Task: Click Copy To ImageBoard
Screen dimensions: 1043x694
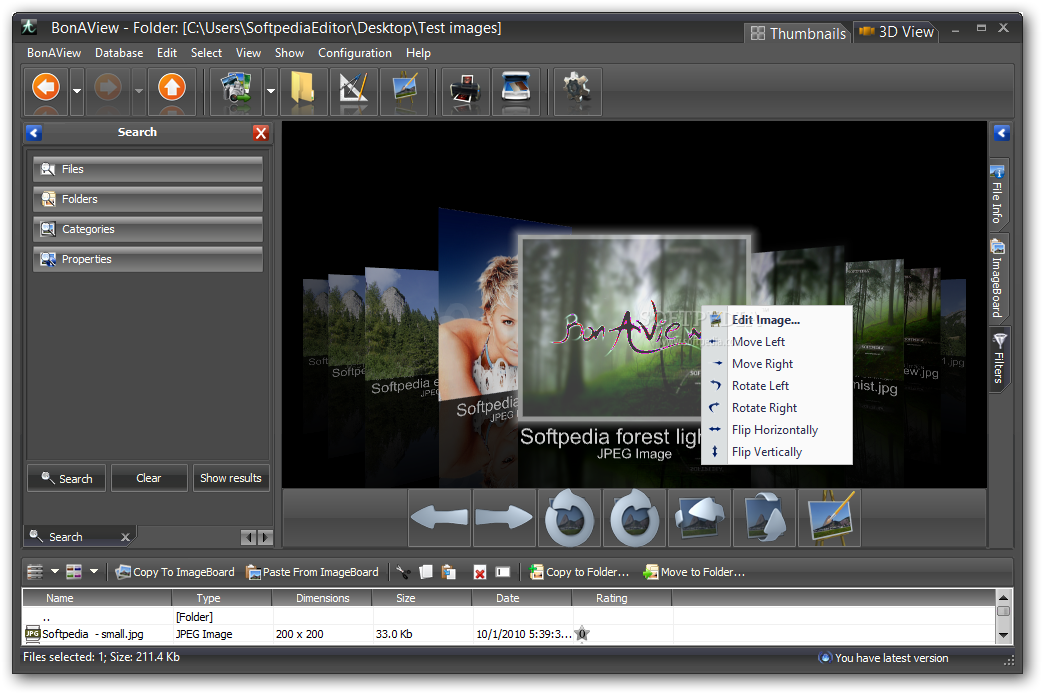Action: click(x=175, y=572)
